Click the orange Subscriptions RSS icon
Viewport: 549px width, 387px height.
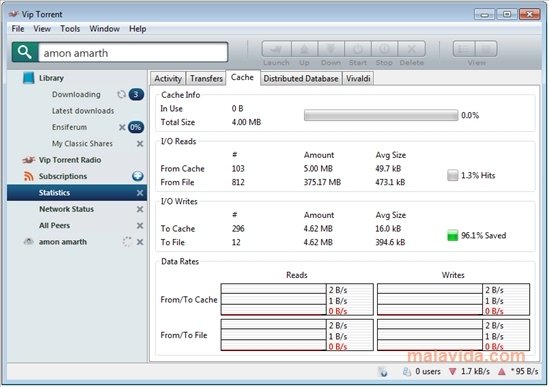click(29, 176)
